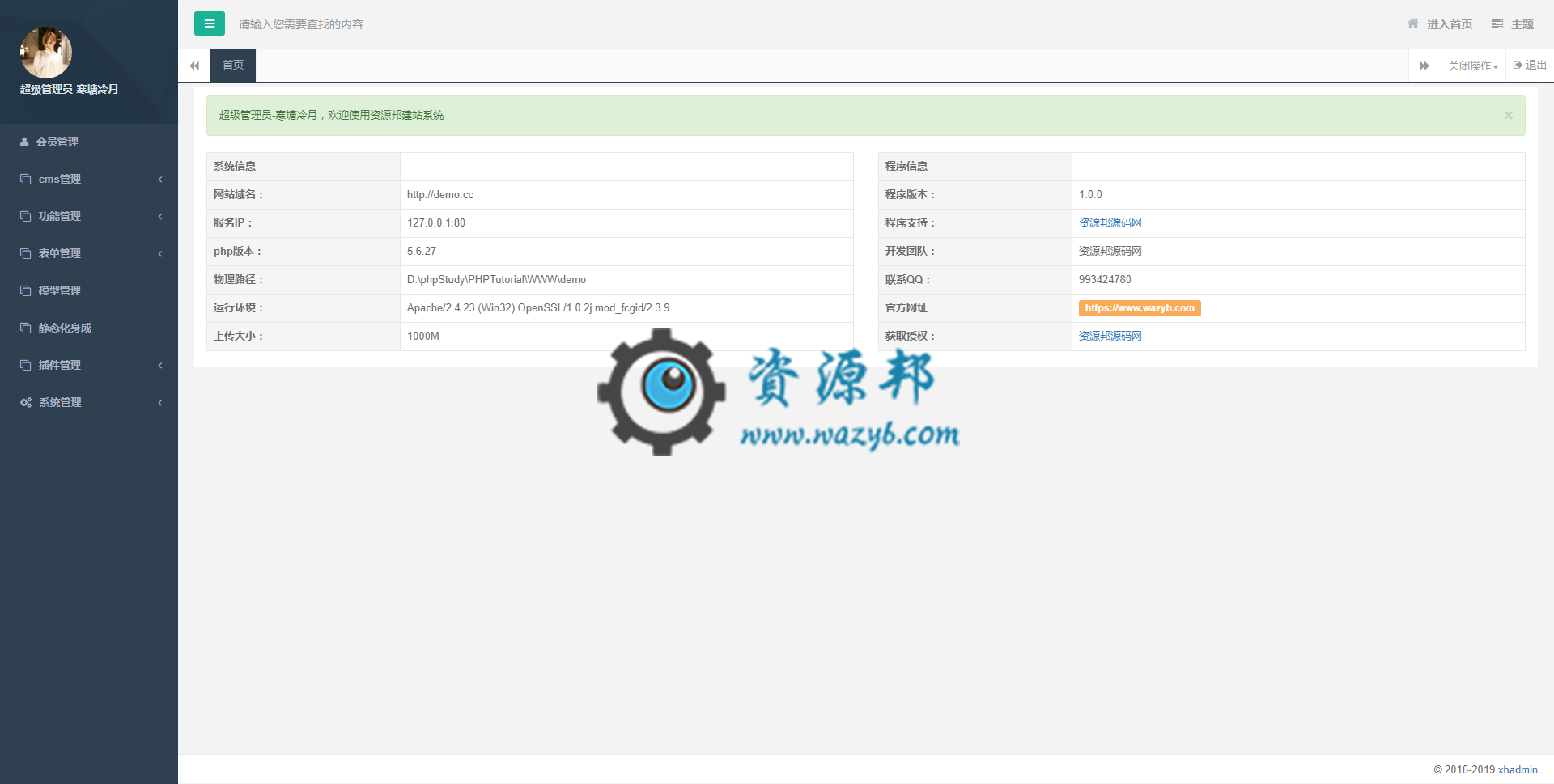Click the 系统信息 table header
1554x784 pixels.
click(x=235, y=166)
